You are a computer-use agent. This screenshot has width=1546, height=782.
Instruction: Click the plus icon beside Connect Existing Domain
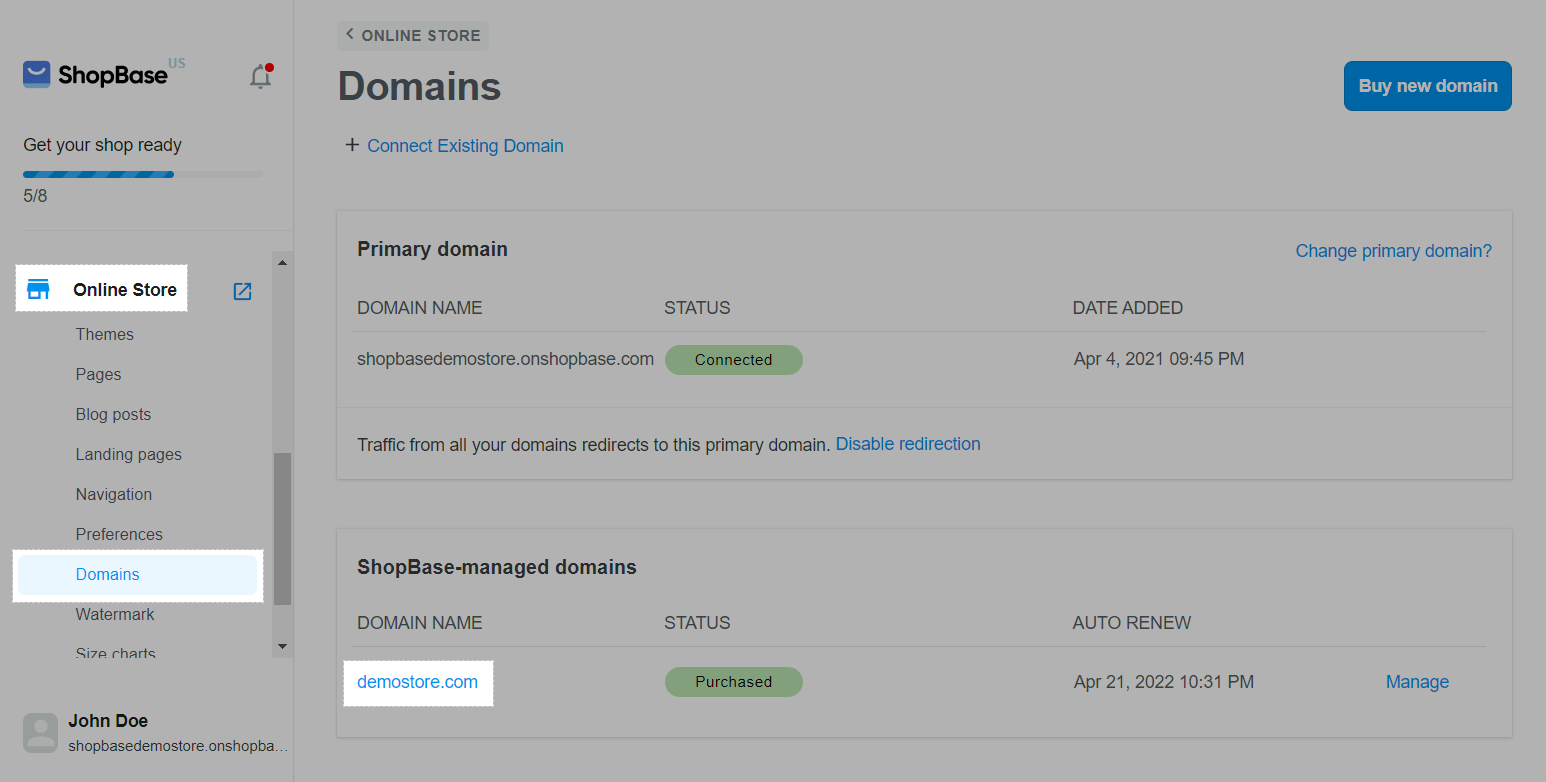click(x=351, y=146)
